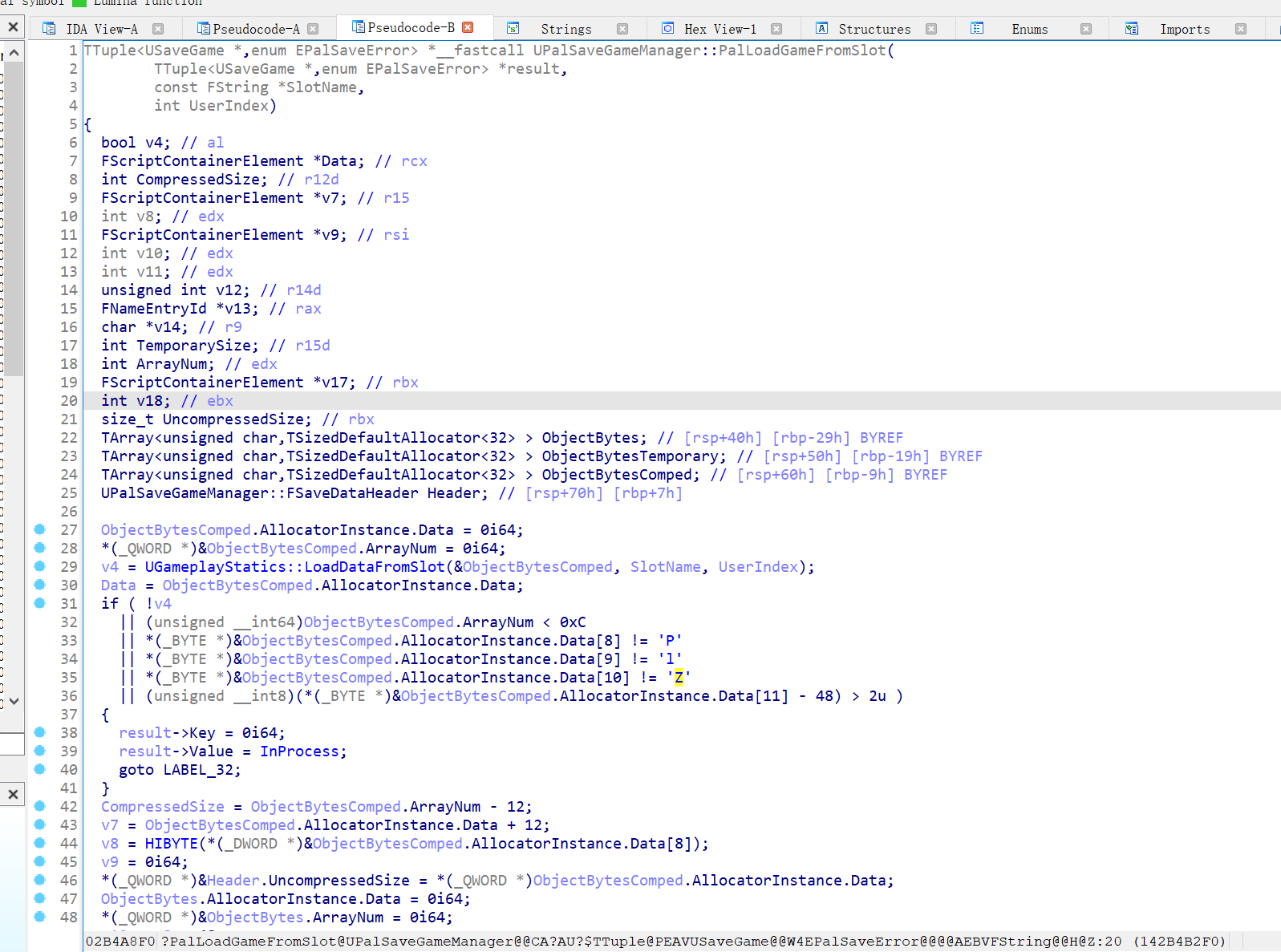Click the highlighted 'Z' character on line 35
This screenshot has height=952, width=1281.
click(x=679, y=678)
